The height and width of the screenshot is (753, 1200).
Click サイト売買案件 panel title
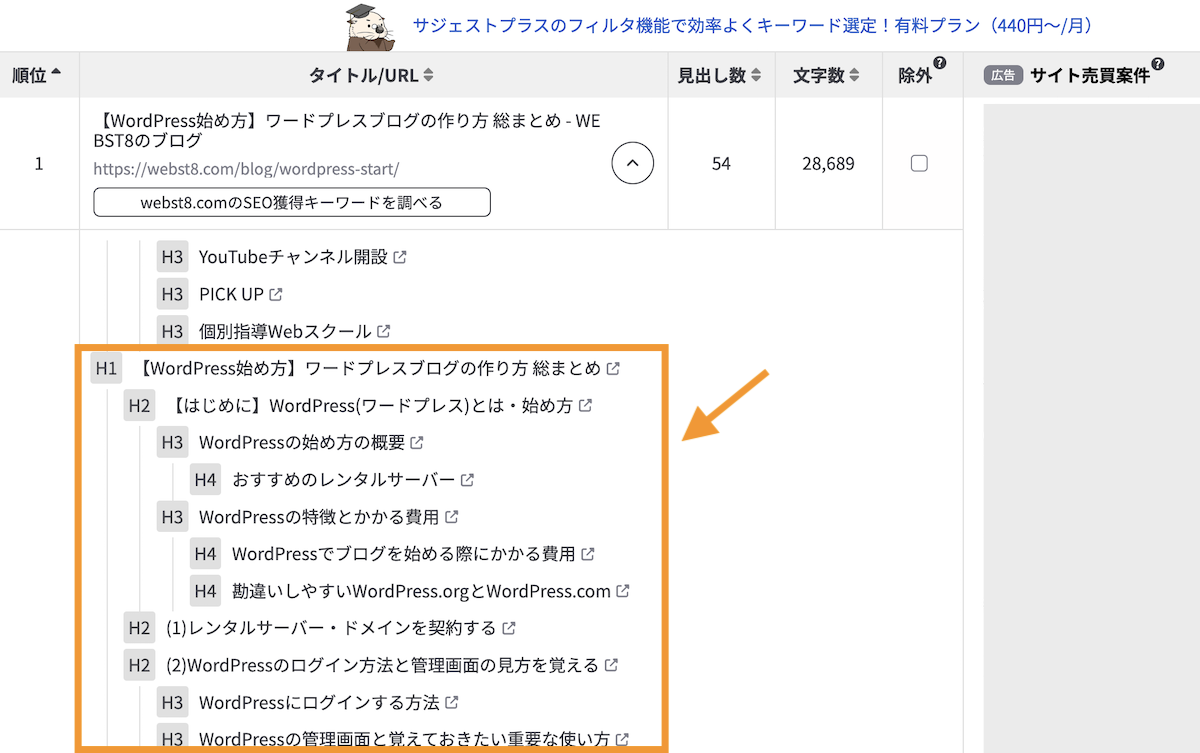pyautogui.click(x=1090, y=75)
